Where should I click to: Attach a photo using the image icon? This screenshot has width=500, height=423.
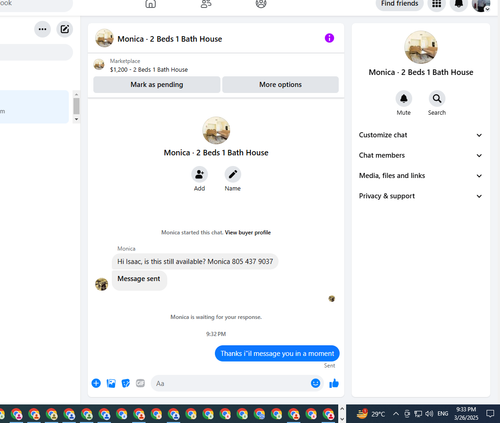111,383
